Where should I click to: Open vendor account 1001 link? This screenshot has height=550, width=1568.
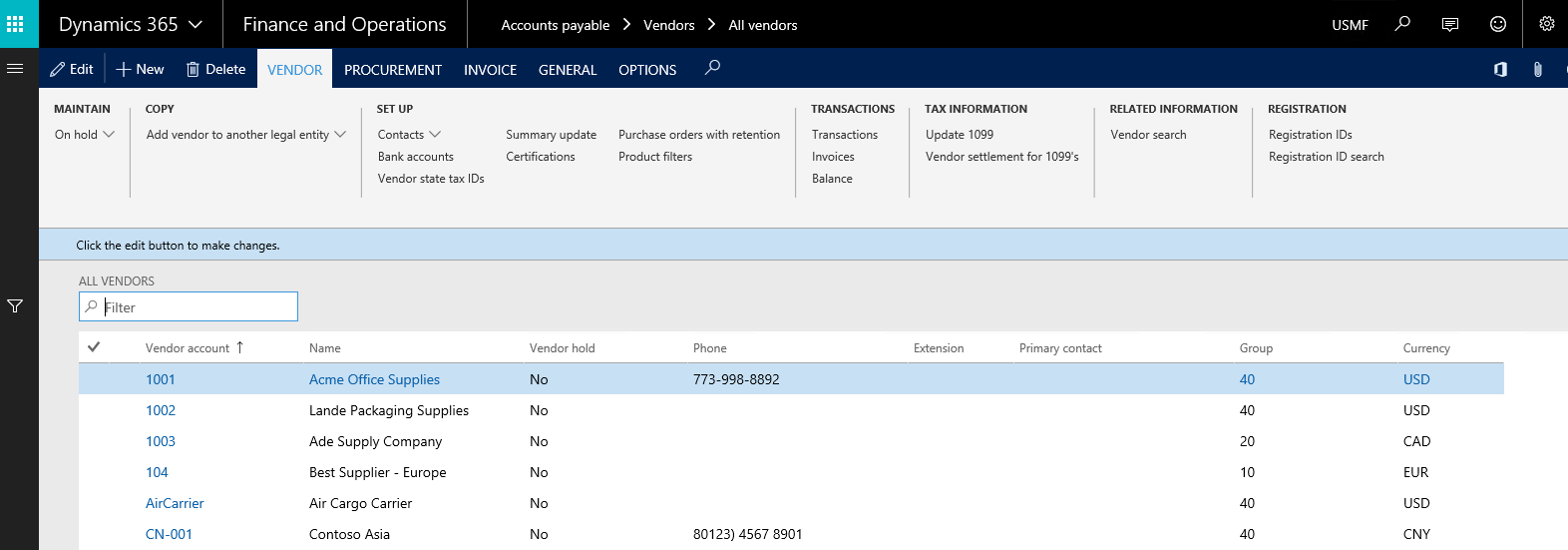[161, 379]
